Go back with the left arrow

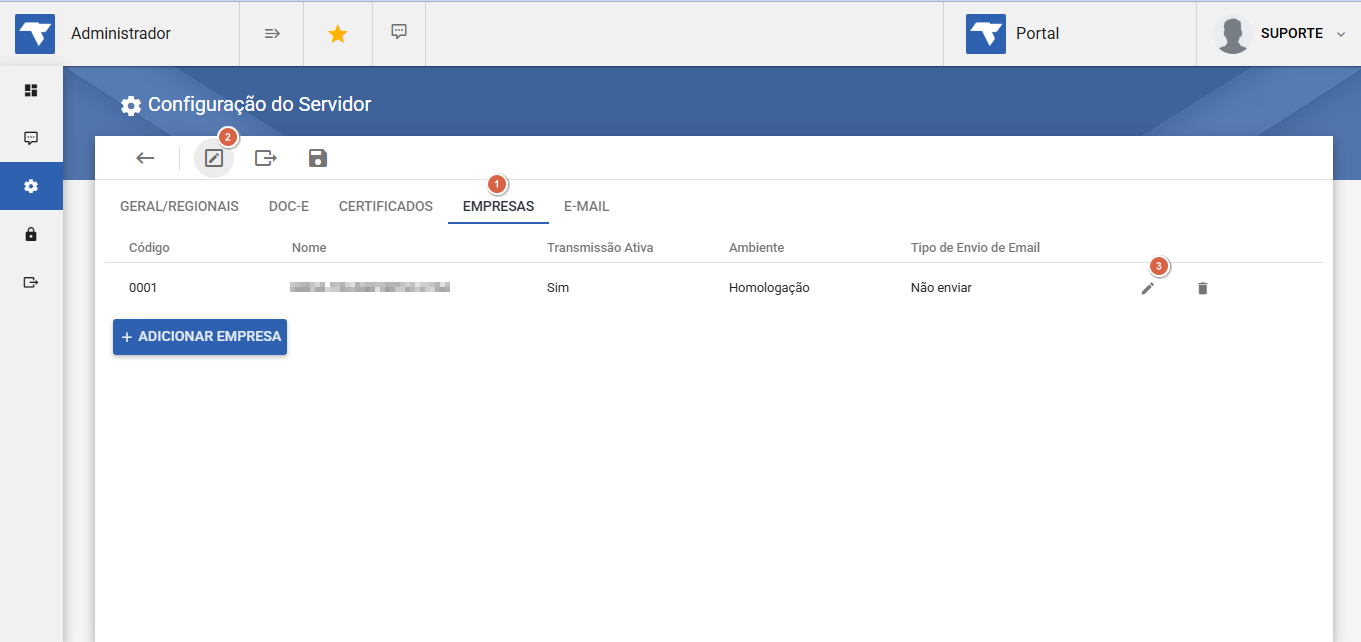coord(146,158)
